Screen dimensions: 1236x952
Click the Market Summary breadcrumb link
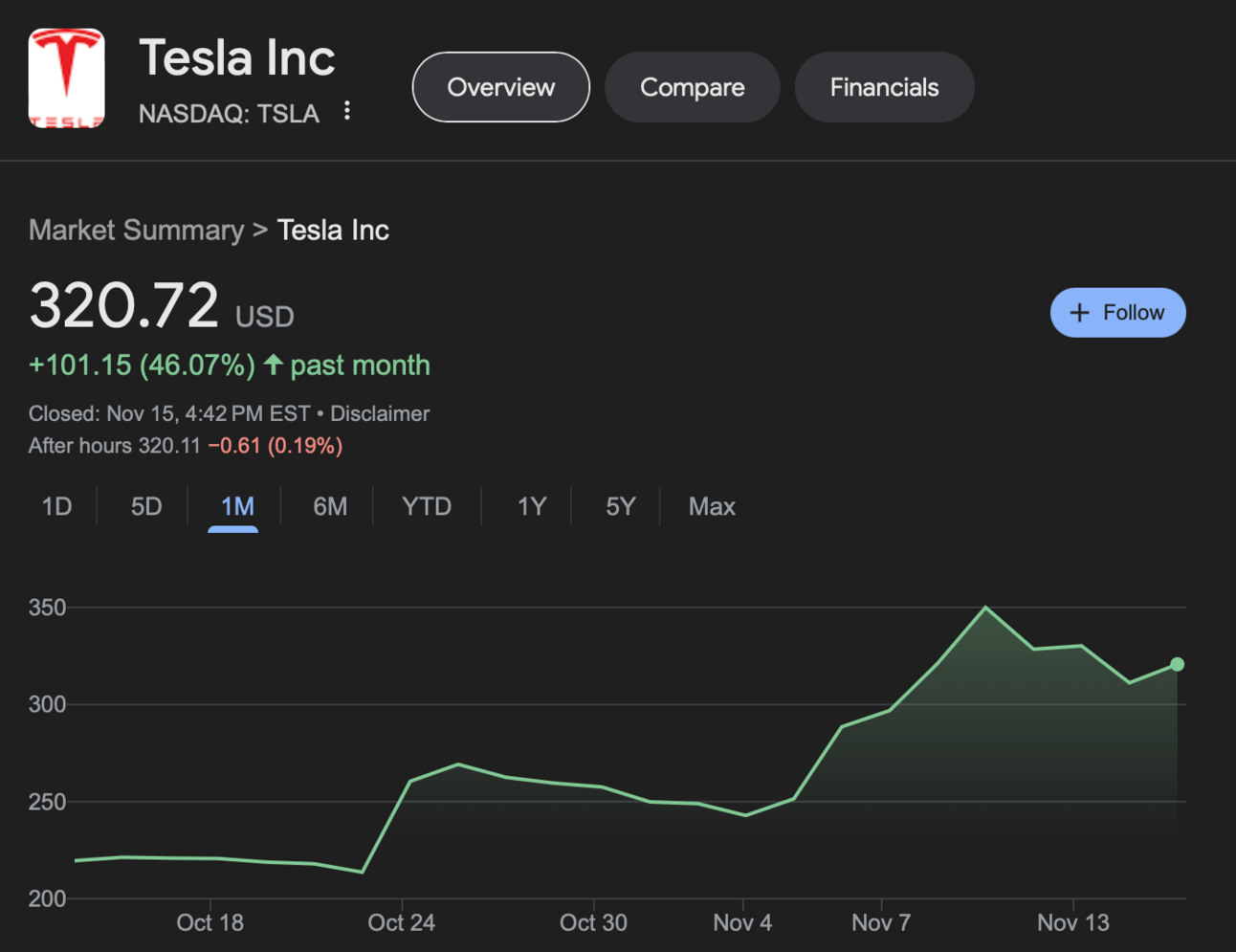click(136, 230)
